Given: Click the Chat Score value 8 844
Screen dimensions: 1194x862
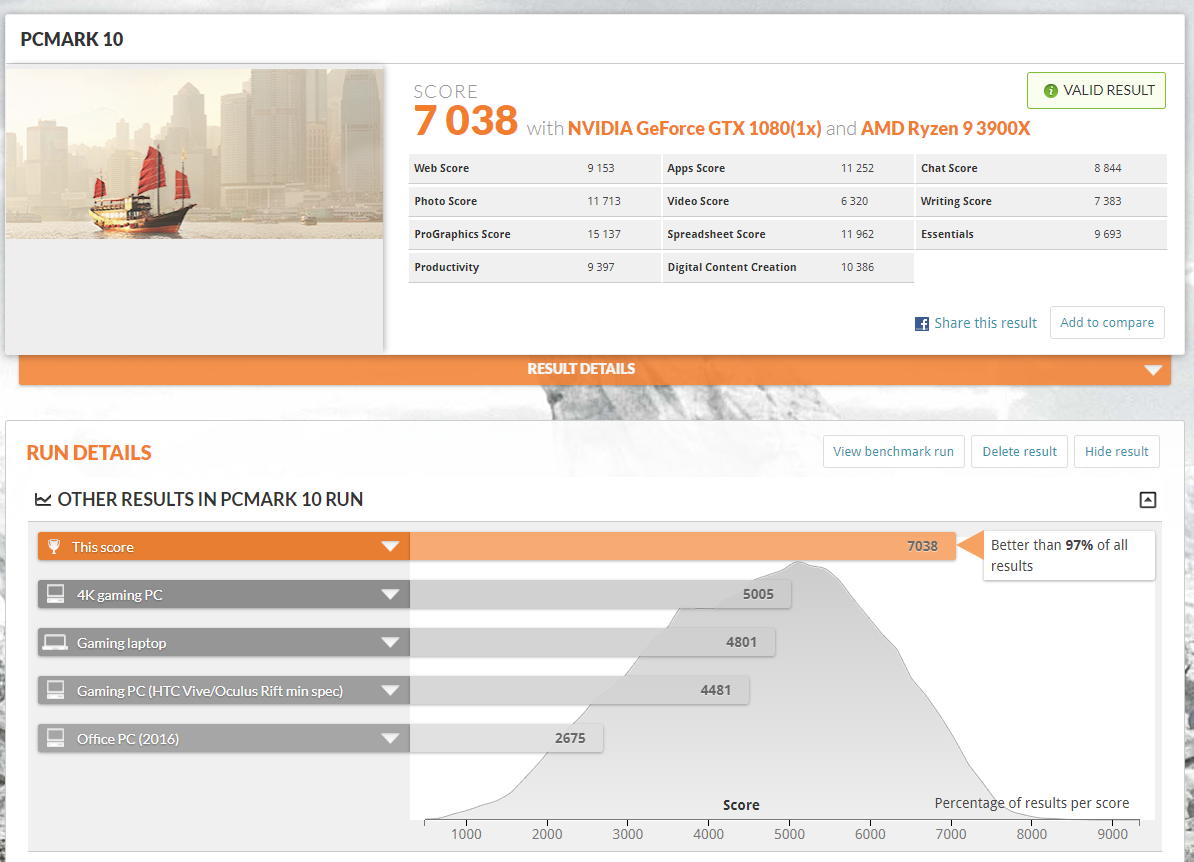Looking at the screenshot, I should click(x=1108, y=168).
